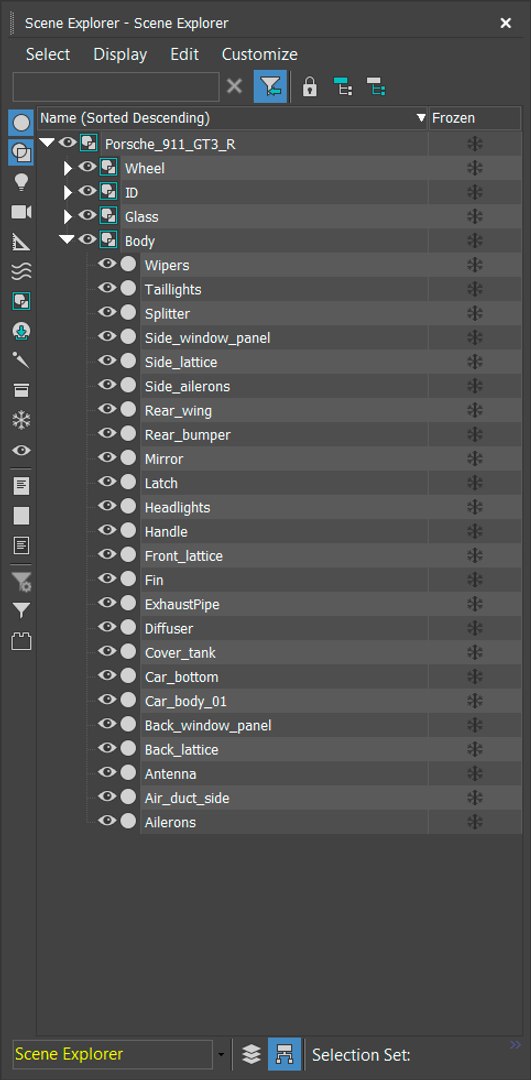This screenshot has height=1080, width=531.
Task: Open advanced filter with gear icon
Action: pos(21,581)
